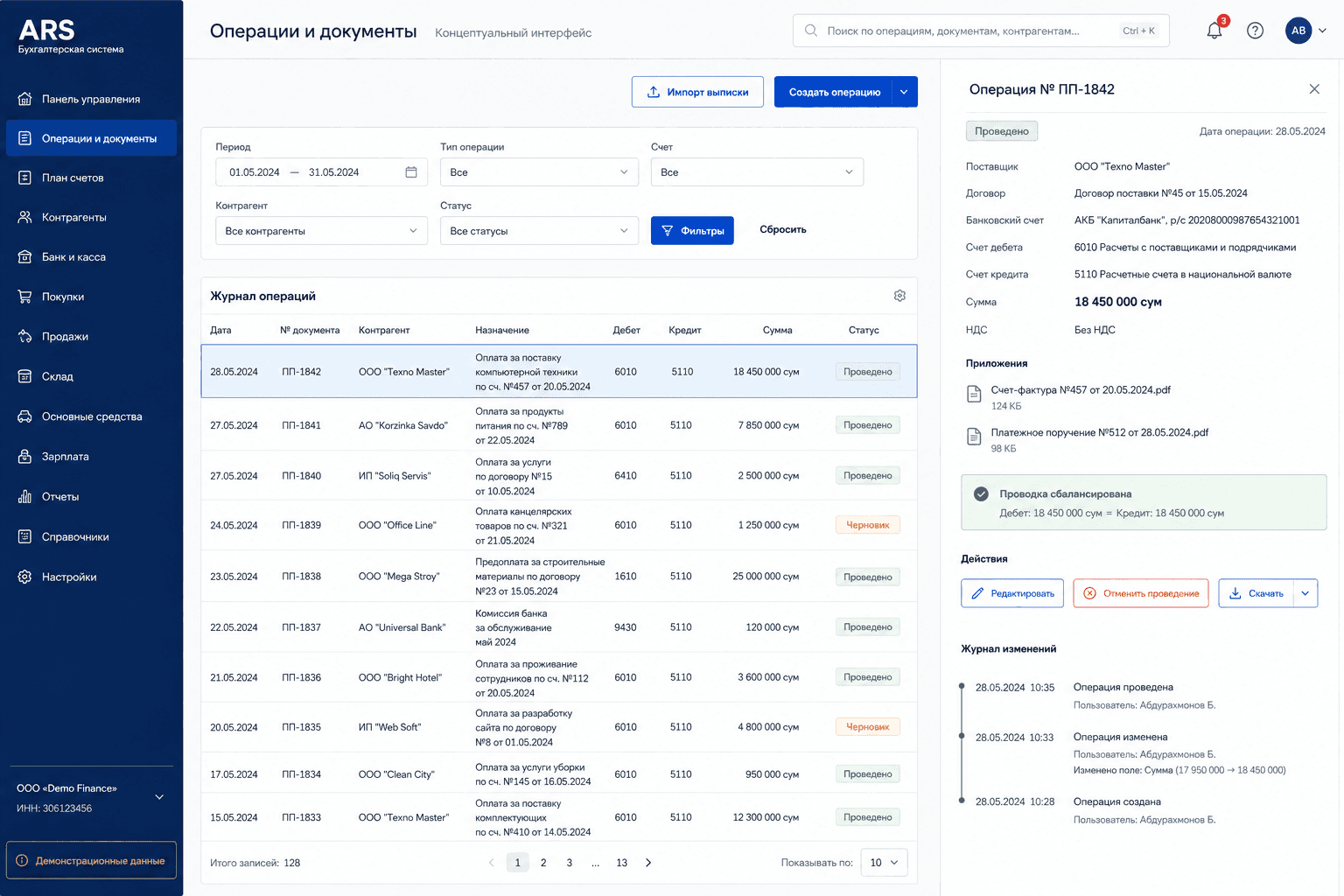Go to next page arrow in pagination
1344x896 pixels.
pos(648,863)
